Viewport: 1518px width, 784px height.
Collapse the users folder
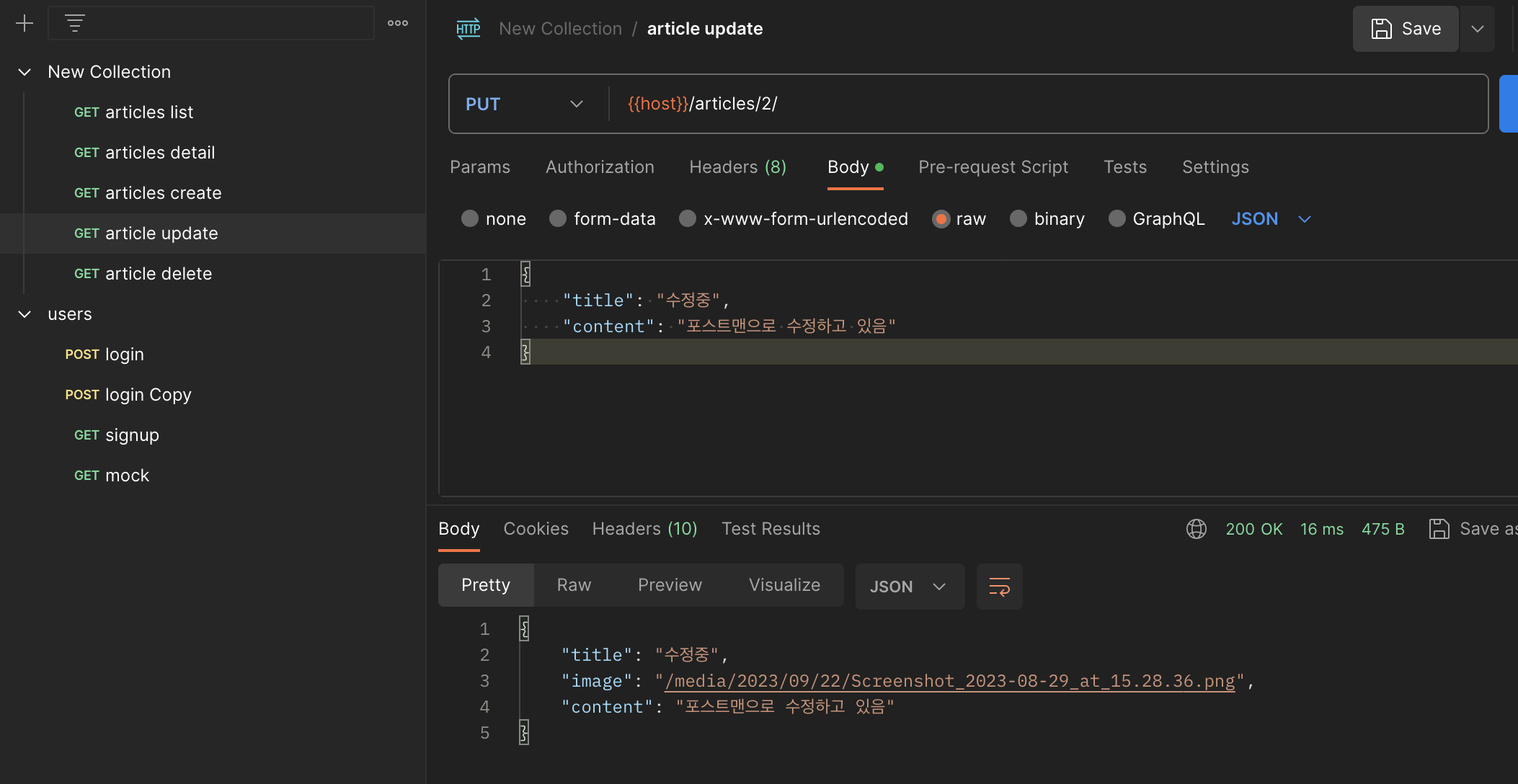(25, 314)
